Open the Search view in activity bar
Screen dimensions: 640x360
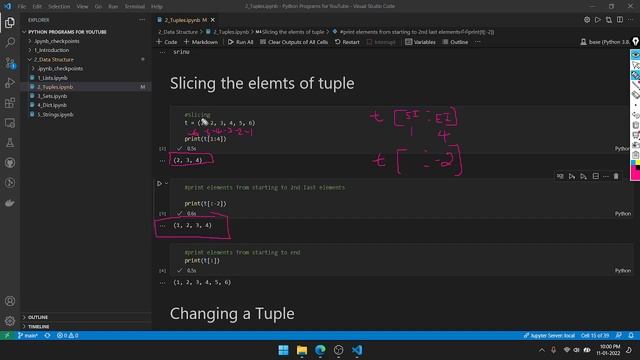[x=10, y=42]
